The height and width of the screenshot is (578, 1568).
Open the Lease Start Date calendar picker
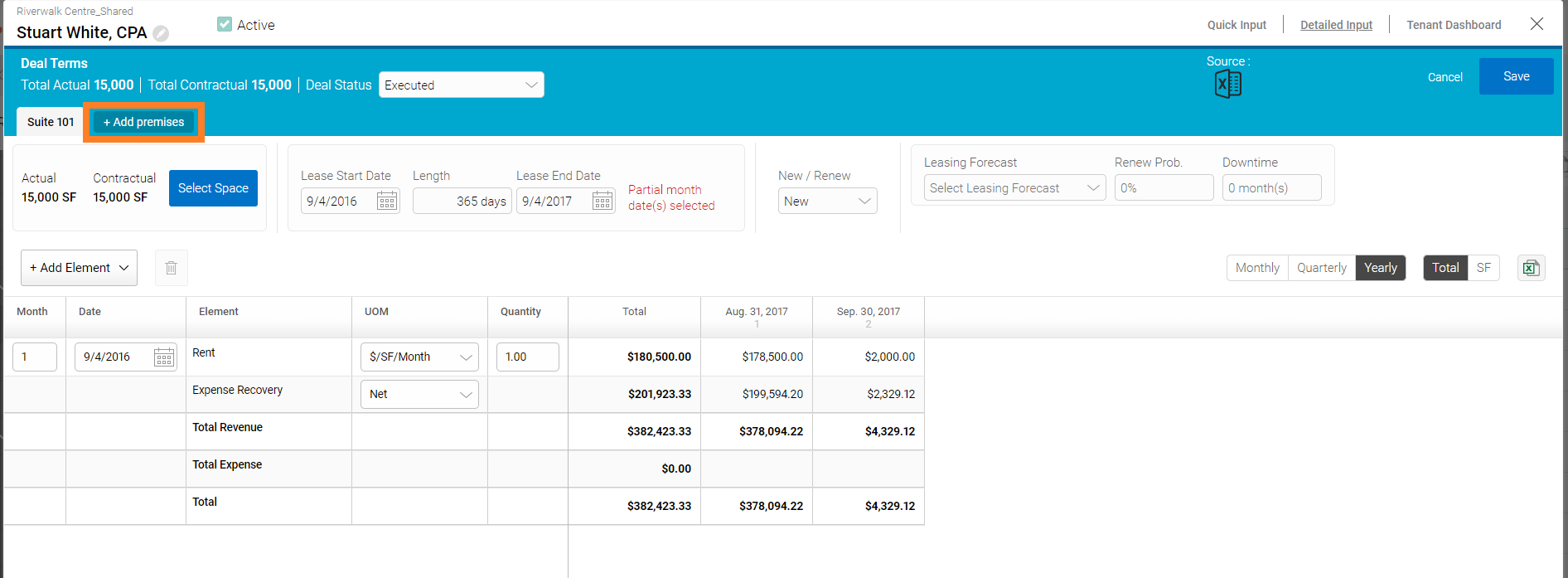(386, 201)
